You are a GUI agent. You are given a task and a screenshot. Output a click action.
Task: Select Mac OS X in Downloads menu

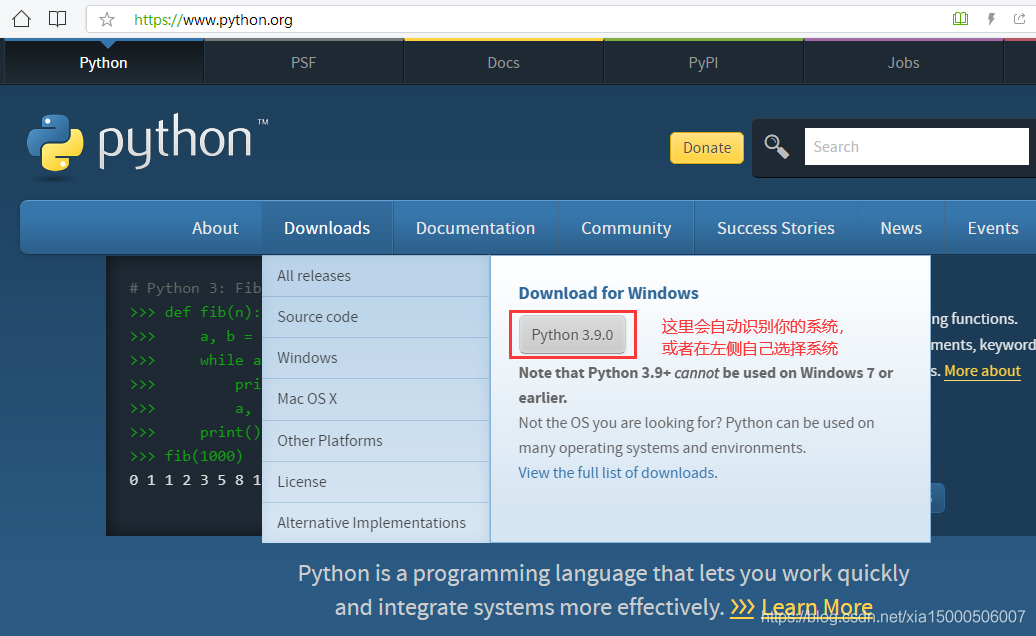307,399
